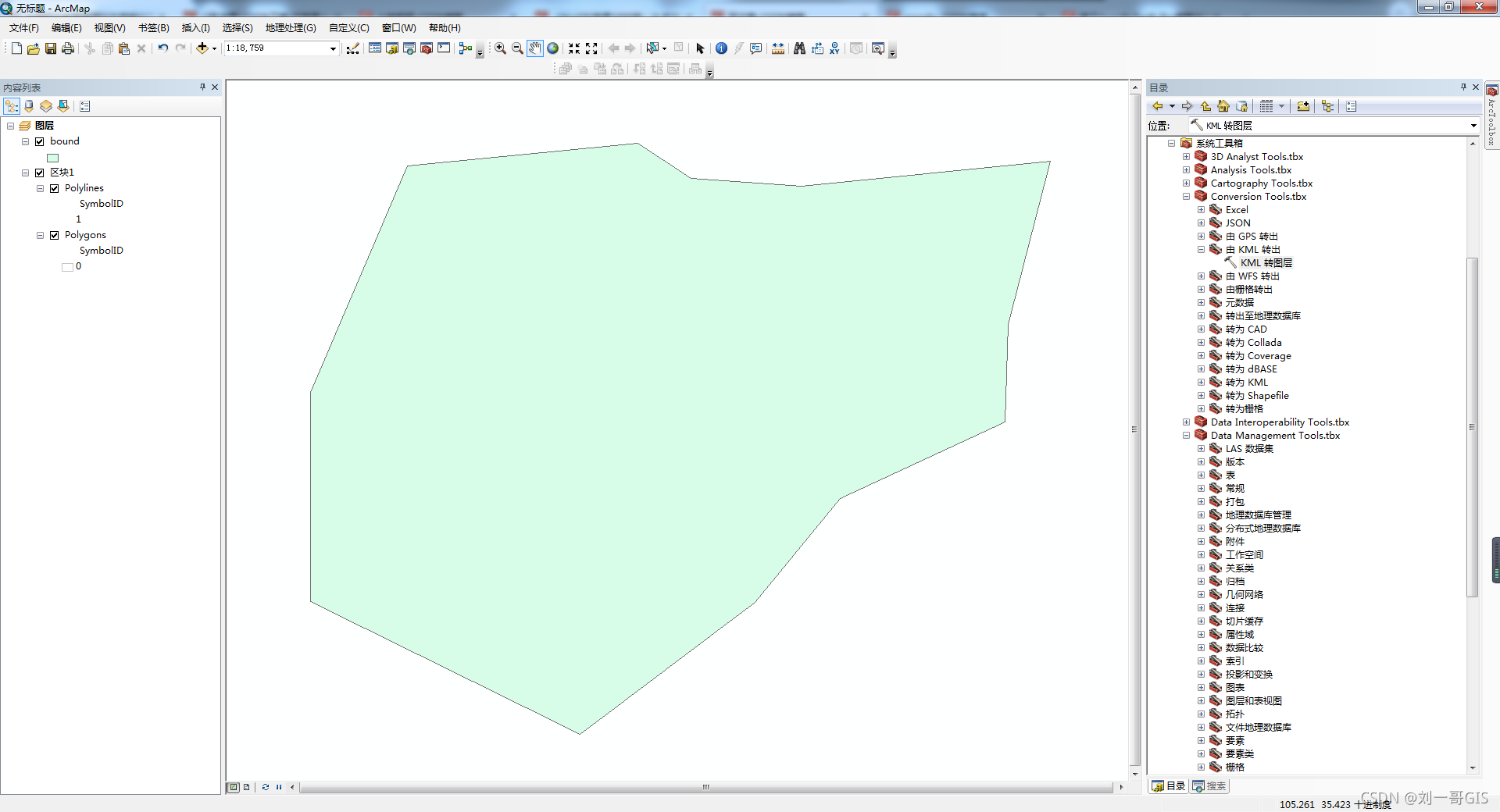Expand the 投影和变换 toolset
The width and height of the screenshot is (1500, 812).
tap(1201, 675)
